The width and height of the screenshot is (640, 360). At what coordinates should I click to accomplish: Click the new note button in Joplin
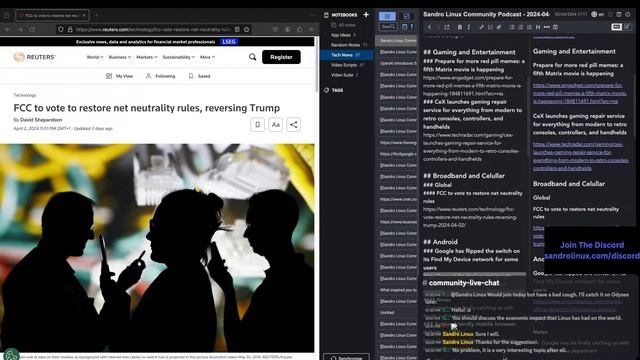coord(387,16)
